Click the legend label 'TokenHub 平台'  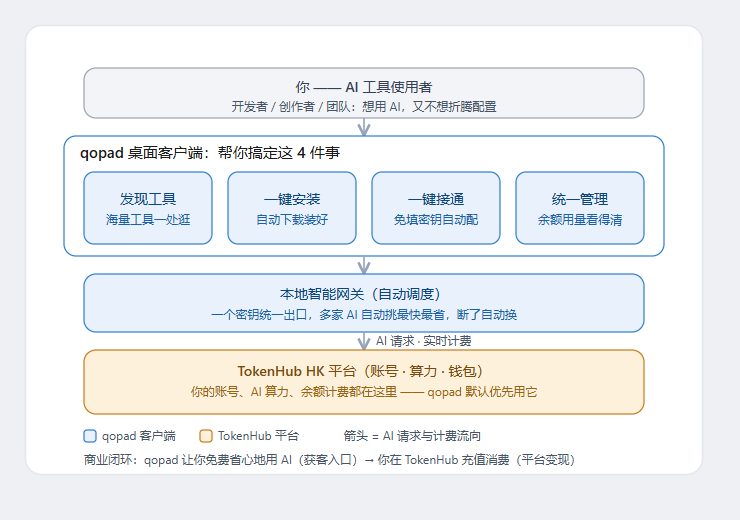[258, 436]
